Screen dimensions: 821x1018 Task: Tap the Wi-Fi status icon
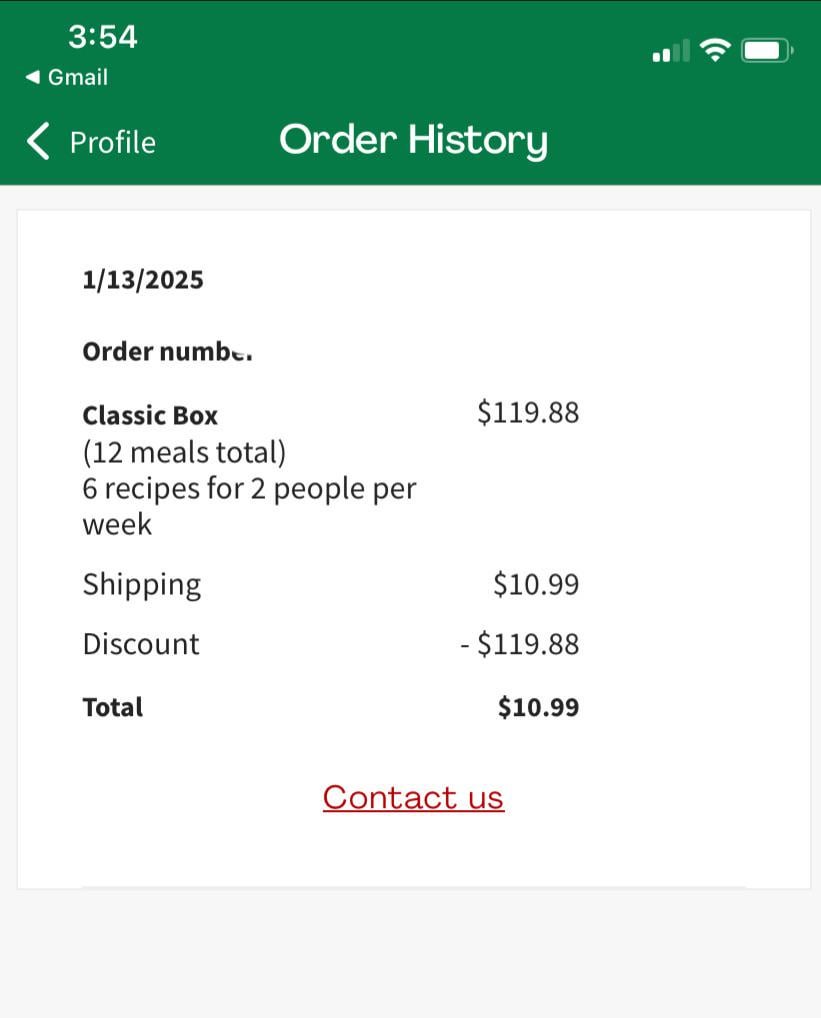(714, 50)
